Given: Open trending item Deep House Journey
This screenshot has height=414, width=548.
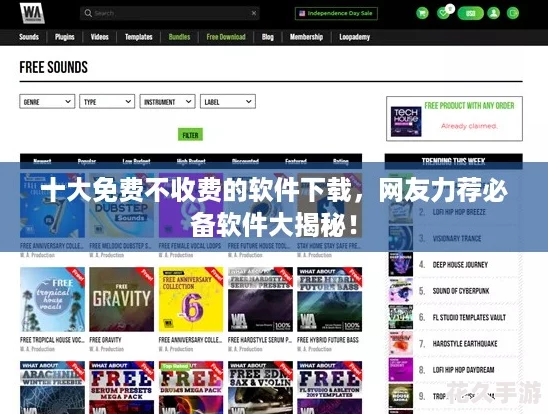Looking at the screenshot, I should pos(460,264).
